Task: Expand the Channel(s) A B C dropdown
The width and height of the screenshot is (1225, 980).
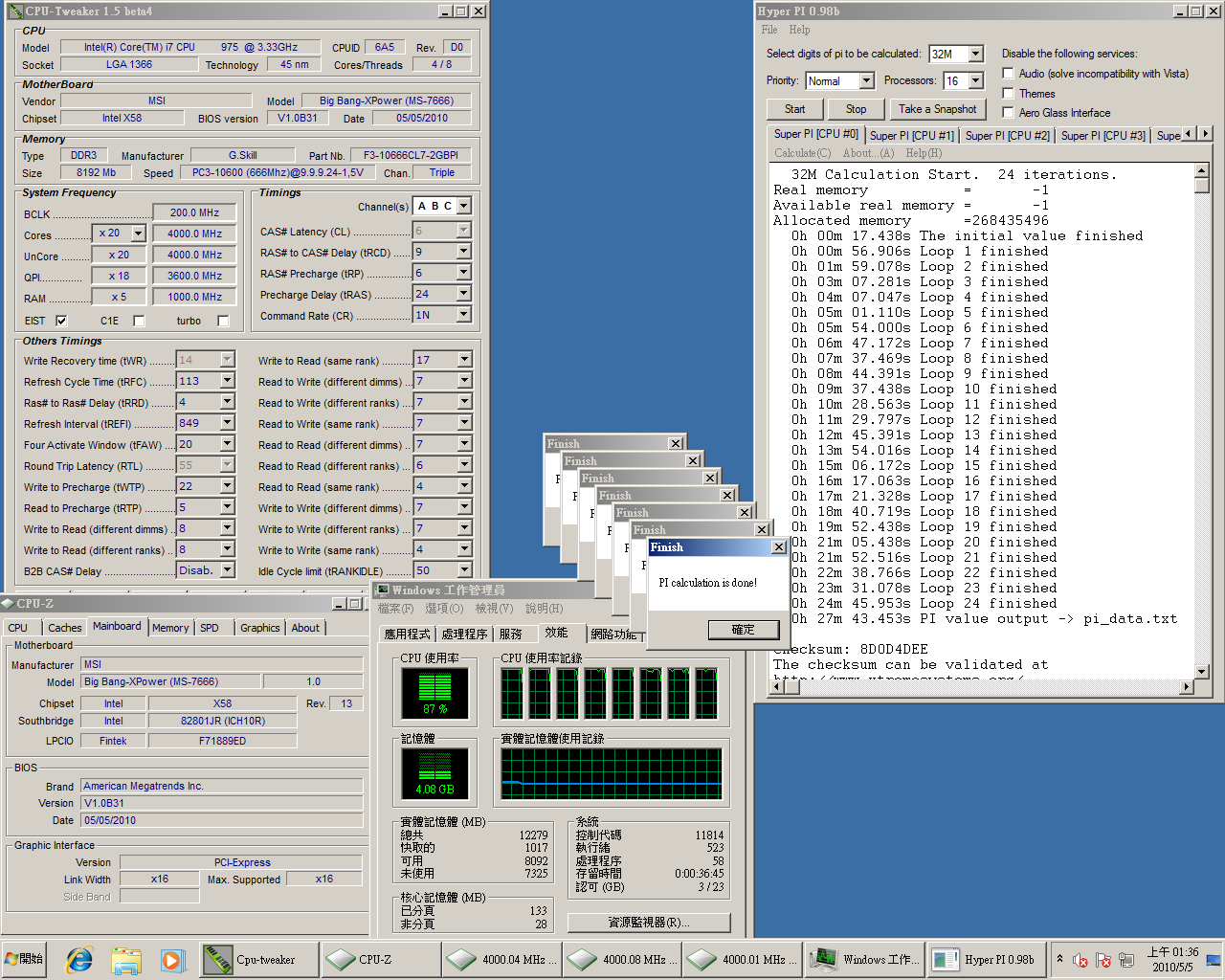Action: [464, 206]
